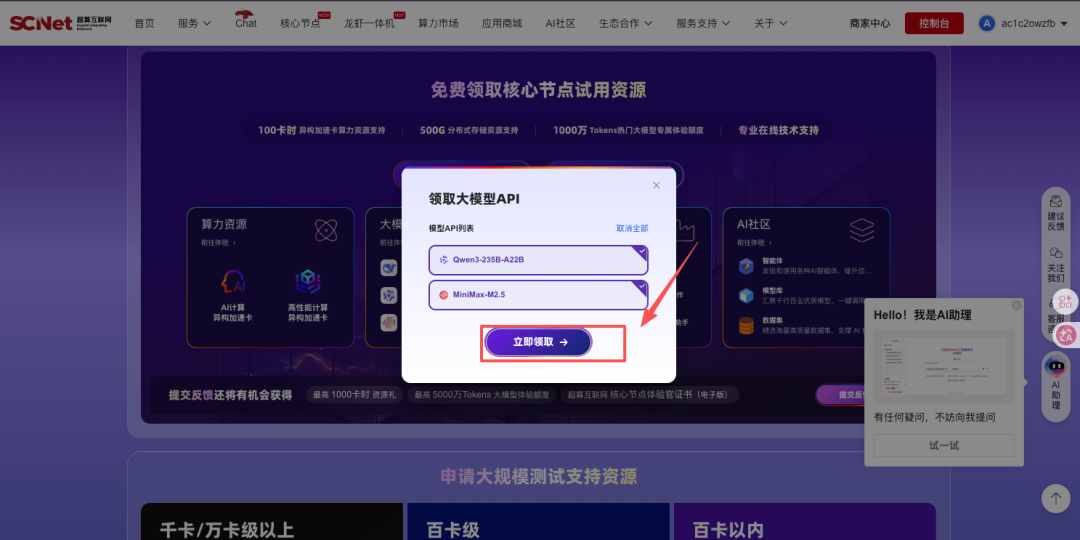Open the 智能体 item icon
This screenshot has height=540, width=1080.
746,267
